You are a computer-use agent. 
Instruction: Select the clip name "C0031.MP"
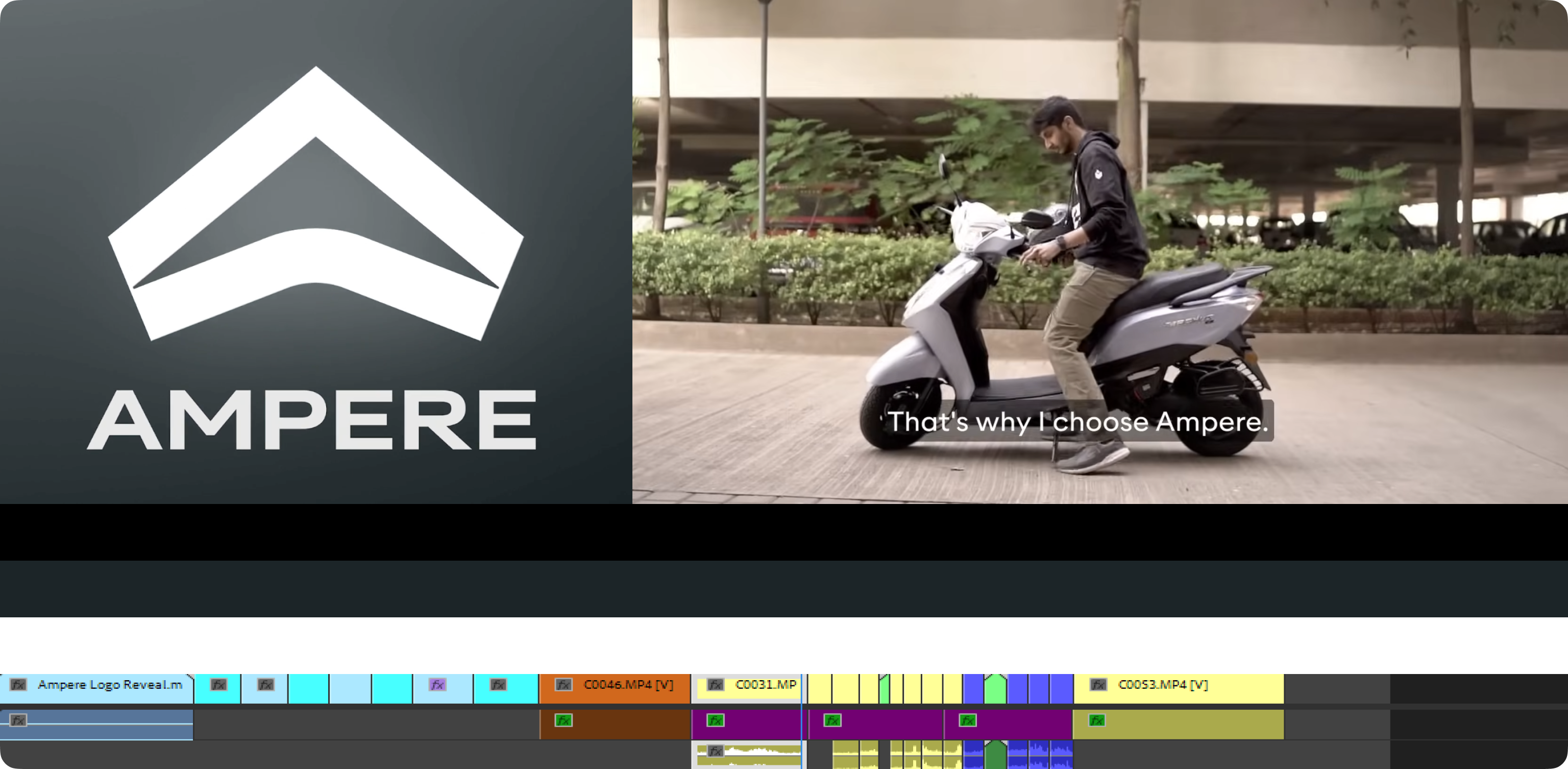pyautogui.click(x=766, y=684)
